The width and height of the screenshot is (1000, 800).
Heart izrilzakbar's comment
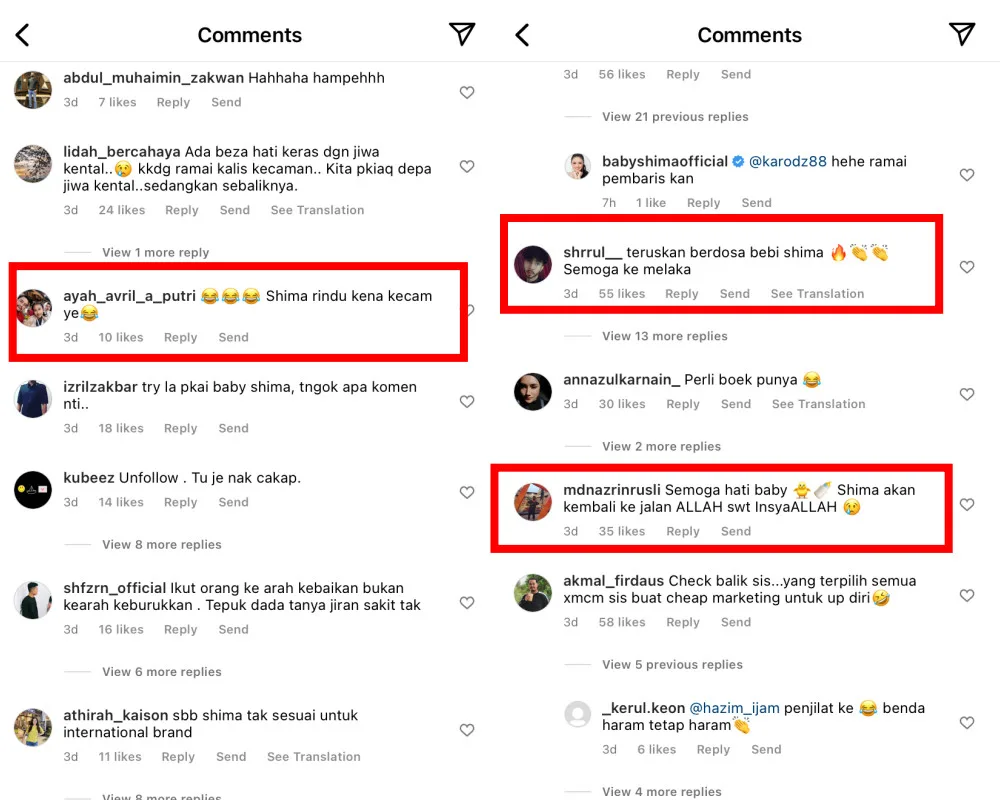[467, 401]
